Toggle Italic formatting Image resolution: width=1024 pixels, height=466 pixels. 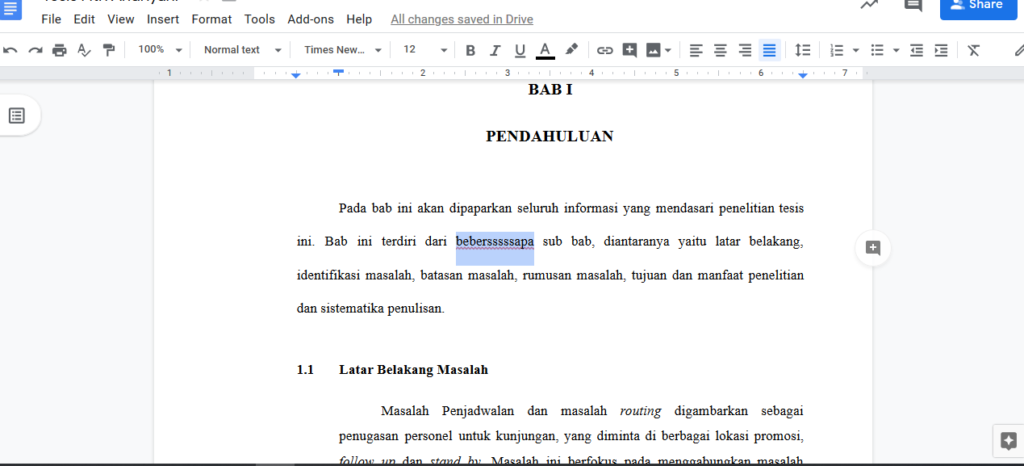tap(495, 50)
